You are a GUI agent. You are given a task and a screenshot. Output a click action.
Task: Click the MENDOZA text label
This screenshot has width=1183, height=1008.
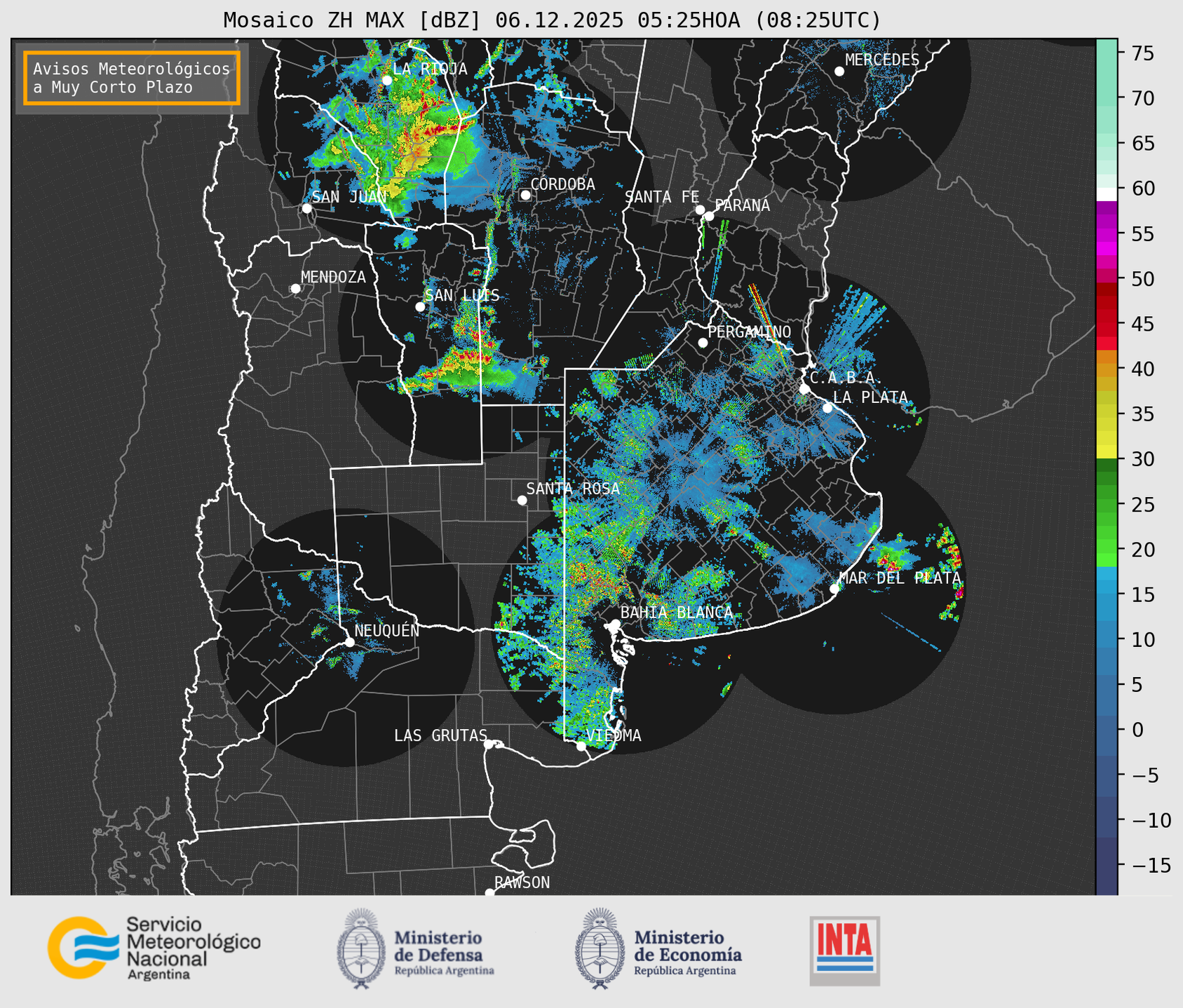pyautogui.click(x=333, y=277)
